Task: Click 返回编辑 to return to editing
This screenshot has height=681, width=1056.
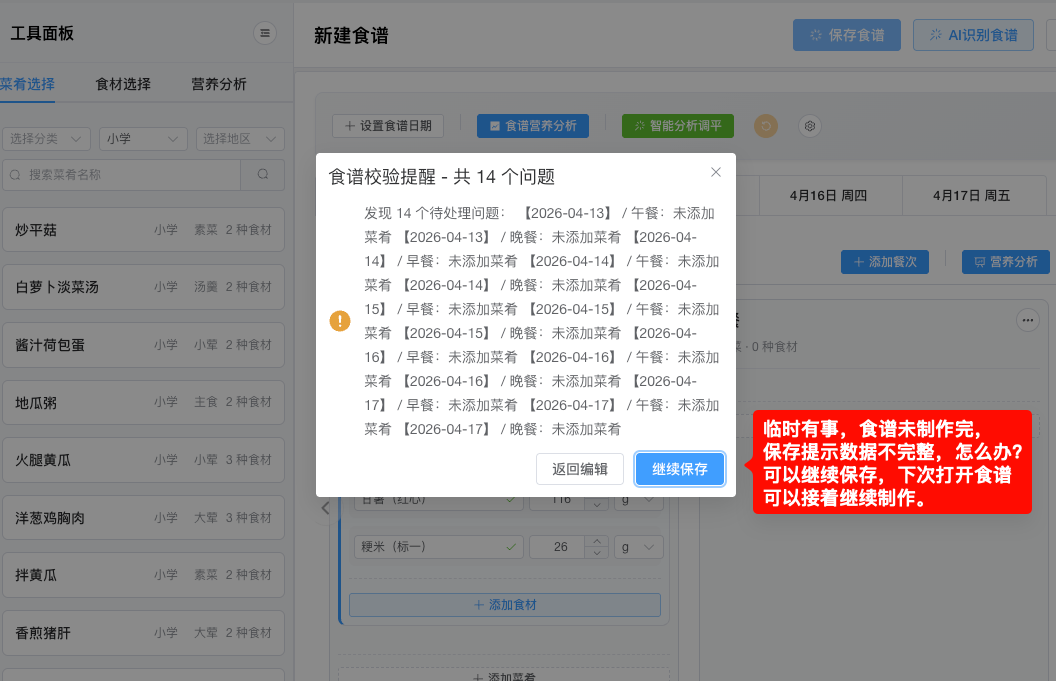Action: [x=580, y=468]
